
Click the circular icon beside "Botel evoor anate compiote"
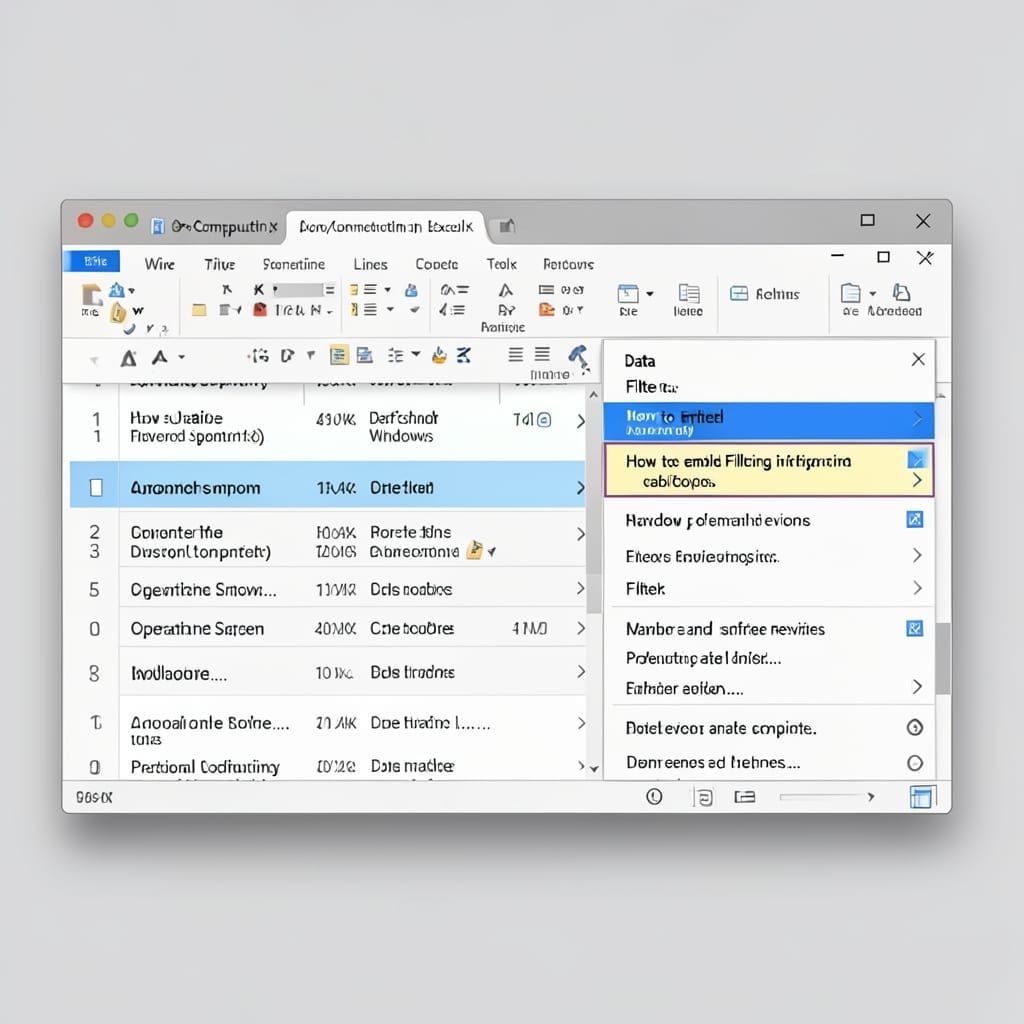pyautogui.click(x=915, y=728)
